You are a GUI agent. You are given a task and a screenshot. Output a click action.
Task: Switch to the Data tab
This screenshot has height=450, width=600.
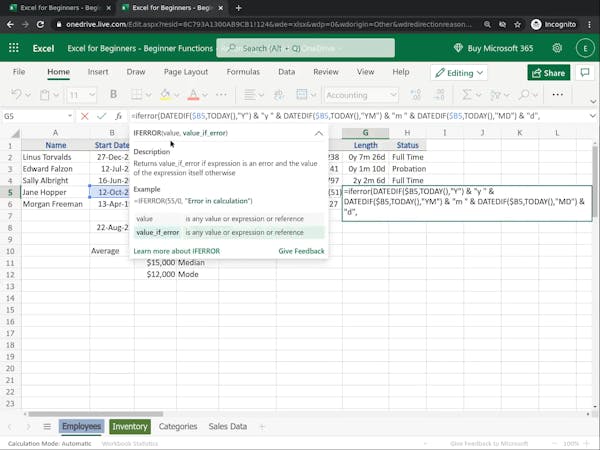pyautogui.click(x=287, y=72)
